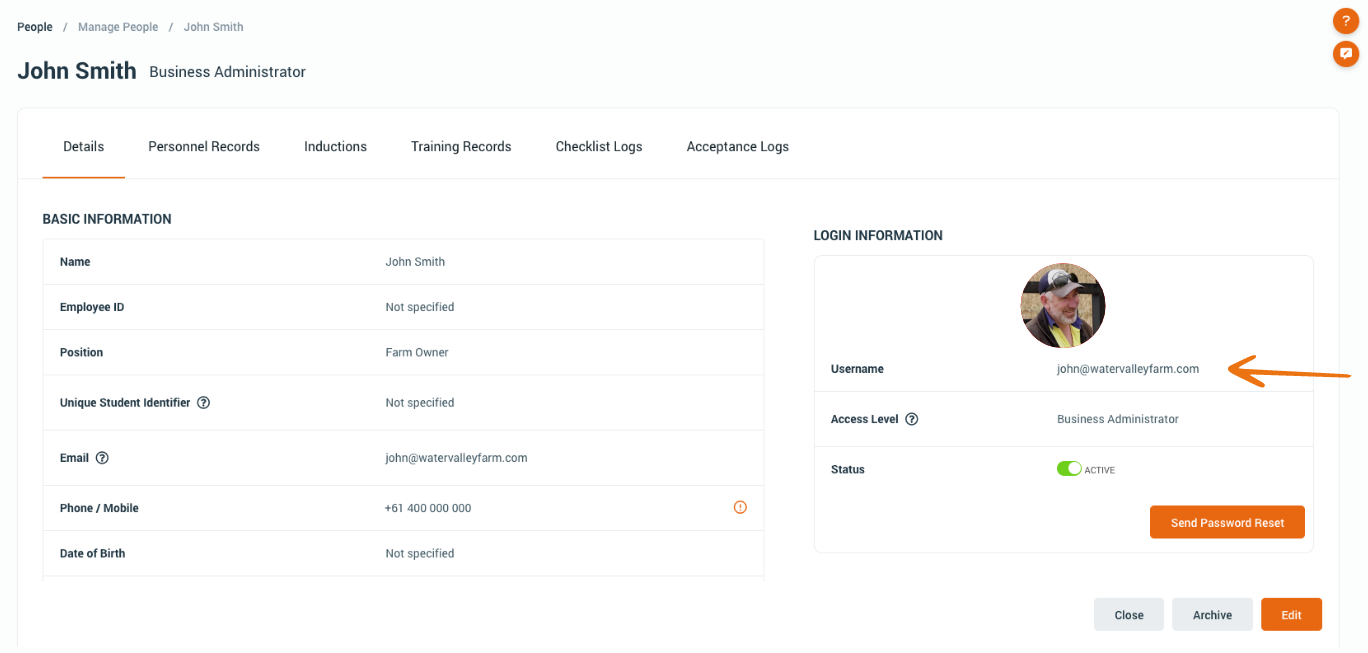Image resolution: width=1368 pixels, height=653 pixels.
Task: Navigate to People breadcrumb link
Action: click(x=35, y=27)
